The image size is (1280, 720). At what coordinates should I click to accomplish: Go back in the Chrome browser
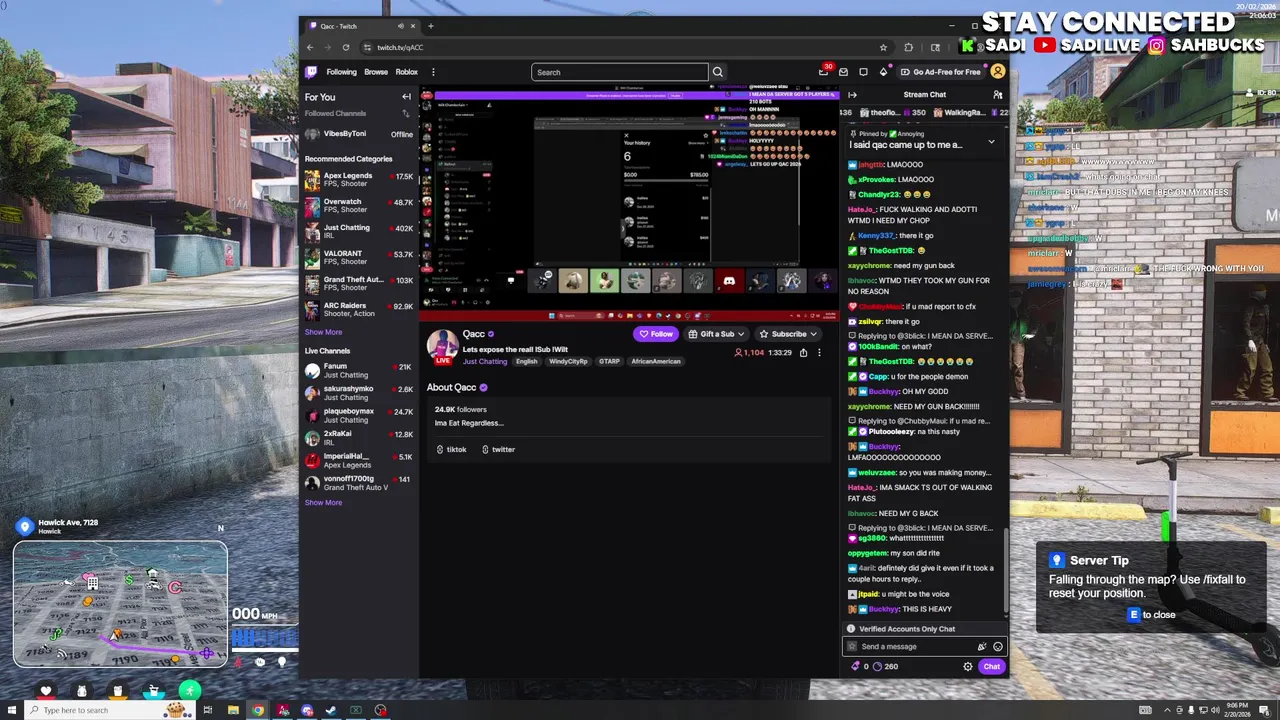(310, 47)
